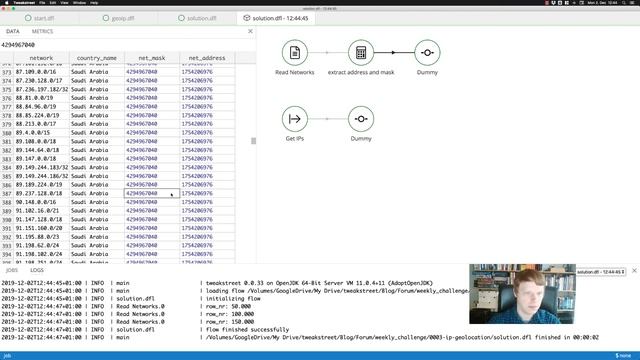Screen dimensions: 640x360
Task: Click the net_address column header
Action: (x=207, y=58)
